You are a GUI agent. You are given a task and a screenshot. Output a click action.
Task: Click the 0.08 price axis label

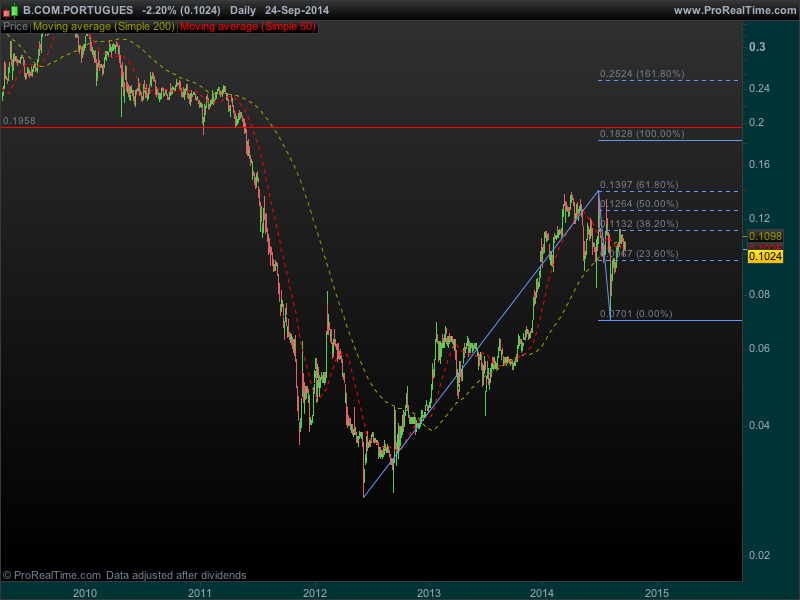click(x=759, y=294)
